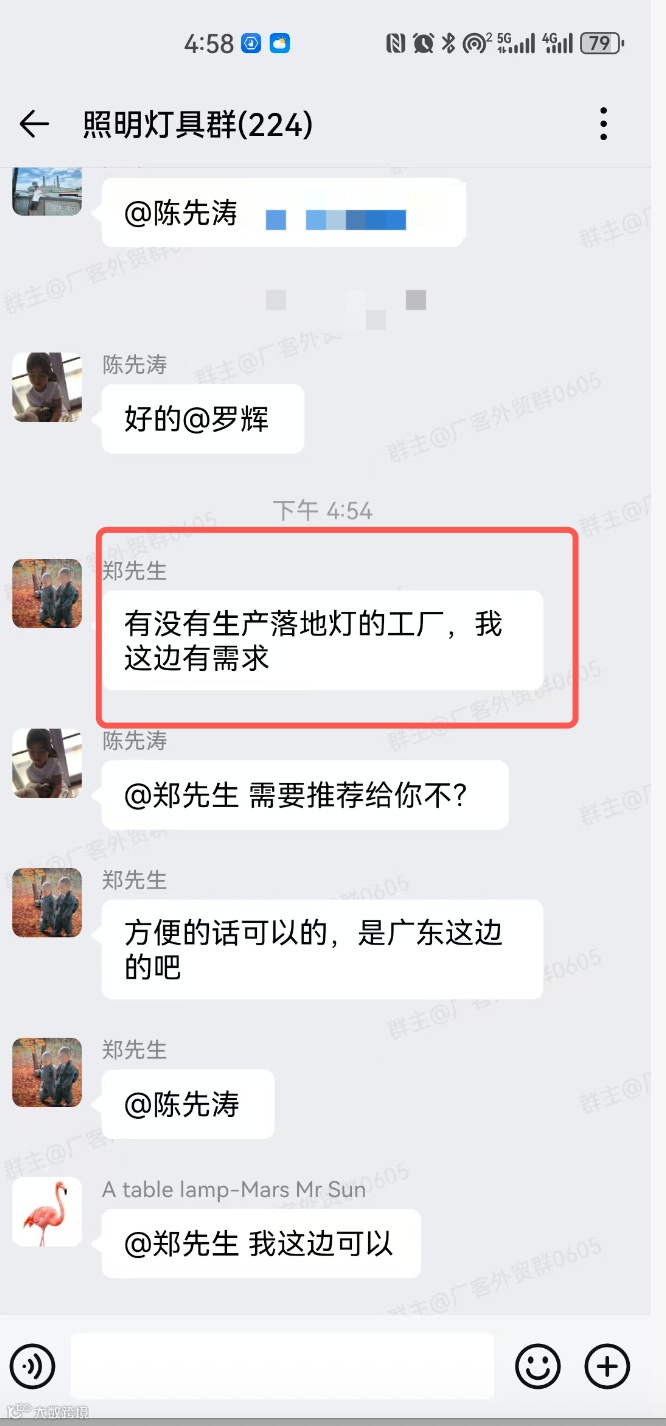The image size is (666, 1426).
Task: Tap the battery indicator in the status bar
Action: coord(601,43)
